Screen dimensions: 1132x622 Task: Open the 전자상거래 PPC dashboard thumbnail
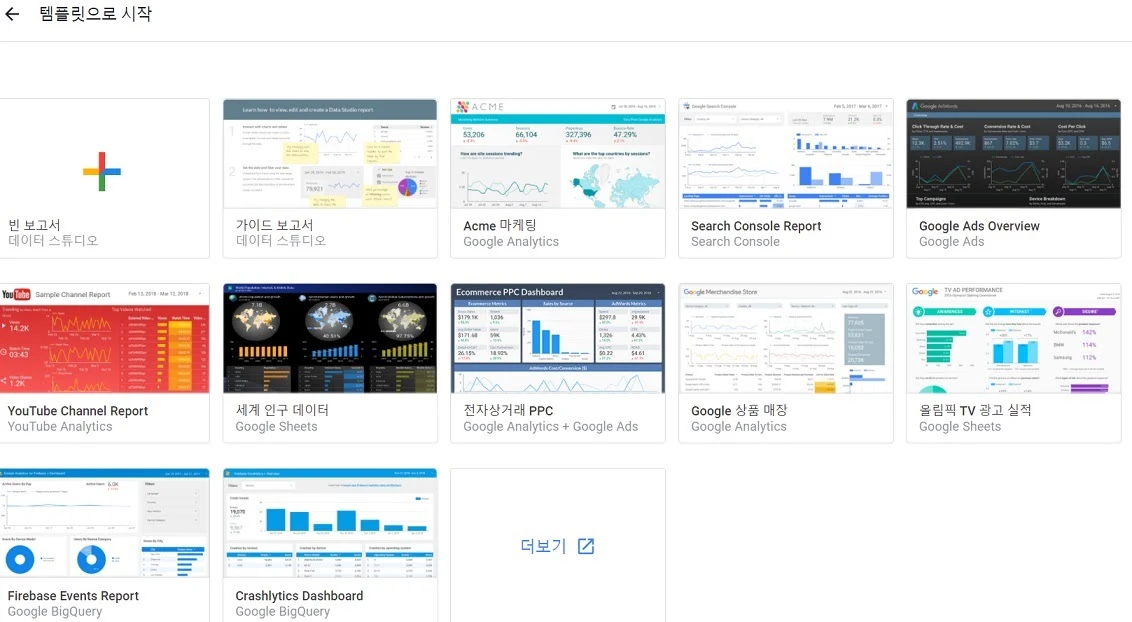point(557,338)
